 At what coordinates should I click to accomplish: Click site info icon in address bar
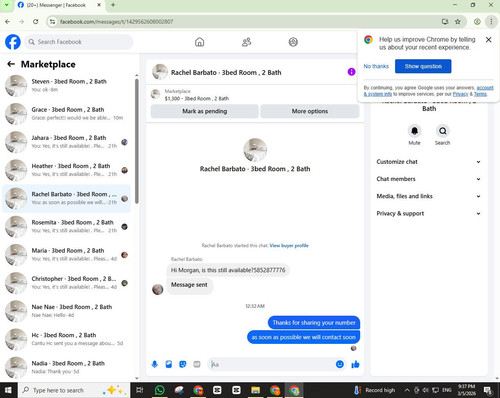point(52,22)
